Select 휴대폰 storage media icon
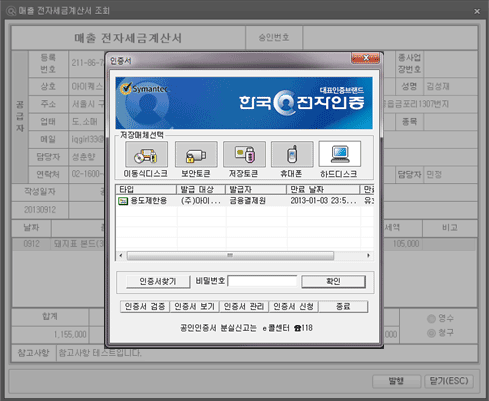Image resolution: width=489 pixels, height=401 pixels. [x=292, y=154]
